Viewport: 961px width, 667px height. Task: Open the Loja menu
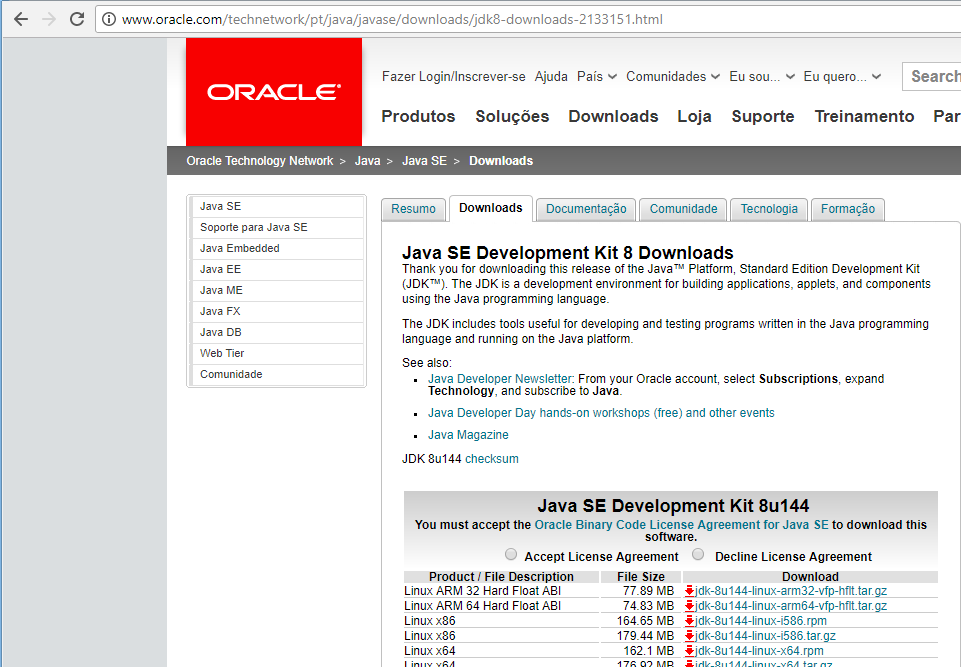tap(694, 116)
